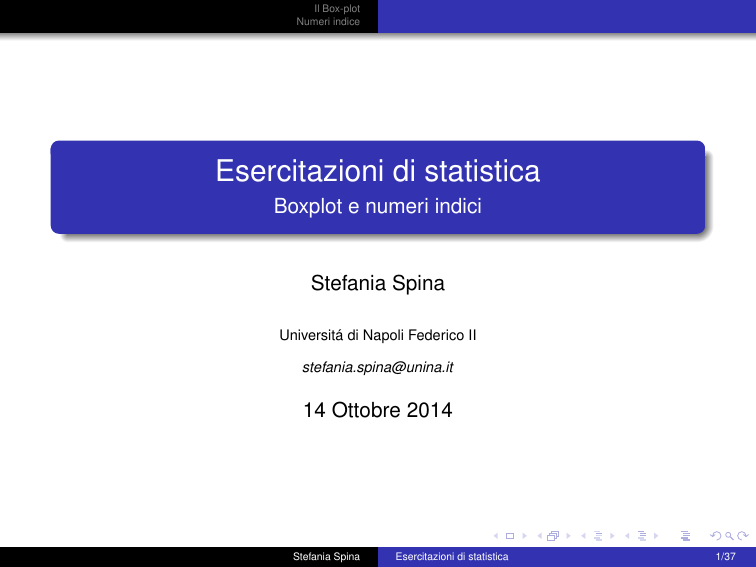756x567 pixels.
Task: Click the slide rectangle navigation icon
Action: (x=510, y=536)
